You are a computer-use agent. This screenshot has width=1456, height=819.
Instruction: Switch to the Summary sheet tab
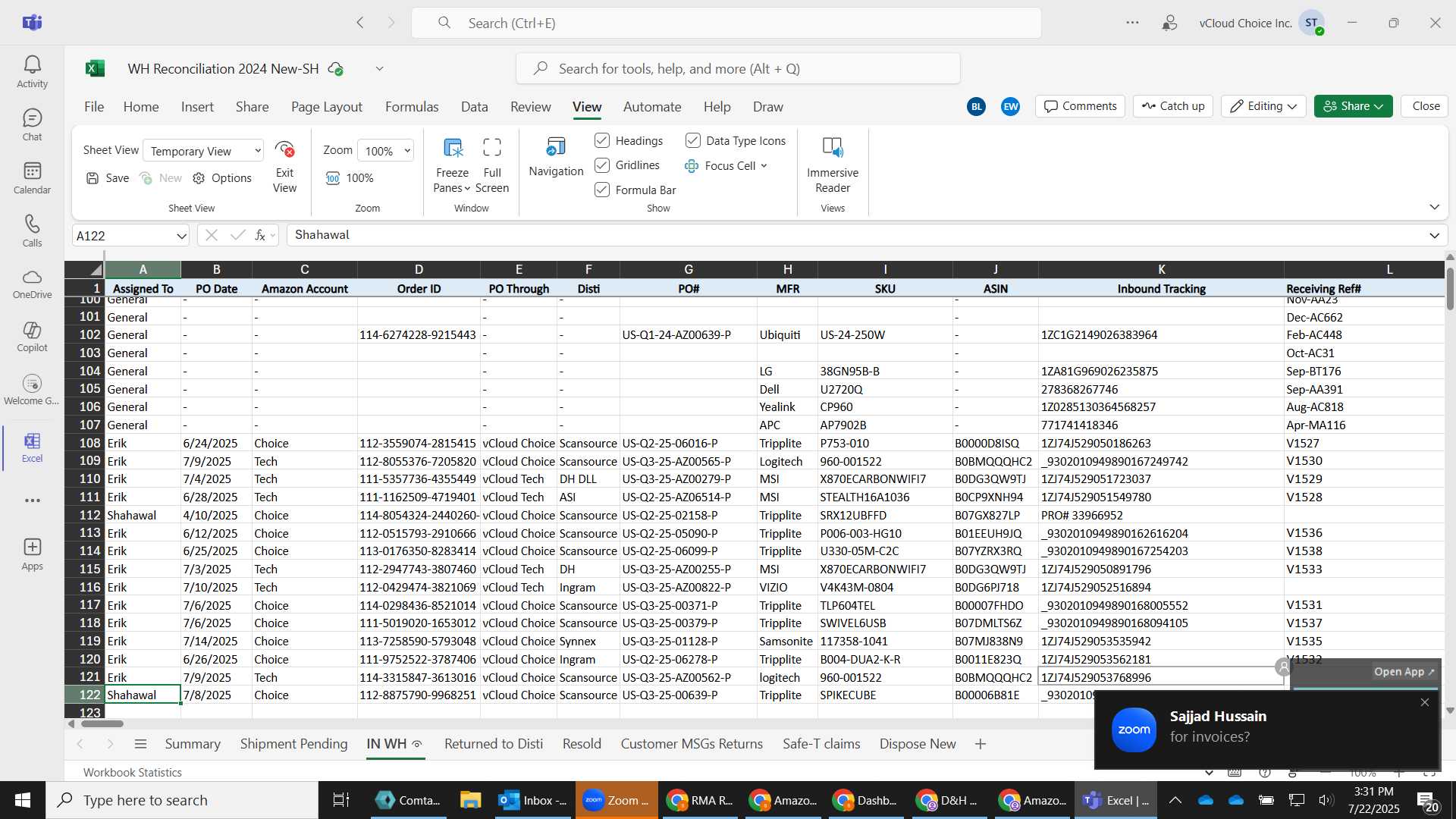[x=193, y=744]
